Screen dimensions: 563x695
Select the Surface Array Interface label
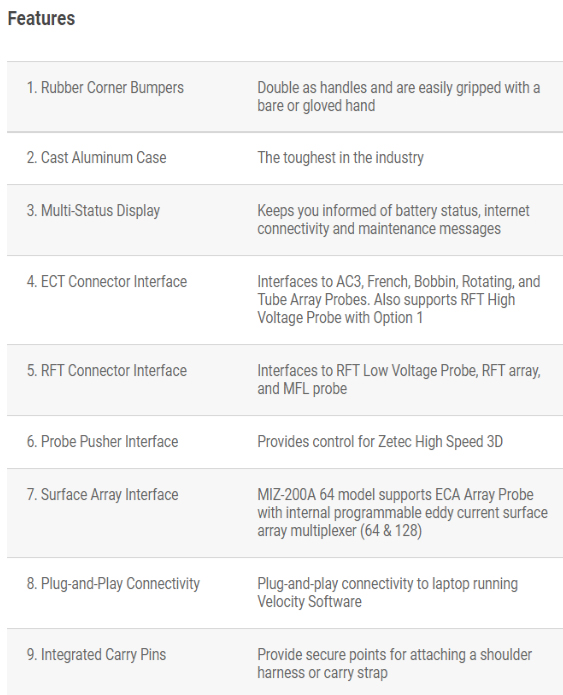point(102,495)
